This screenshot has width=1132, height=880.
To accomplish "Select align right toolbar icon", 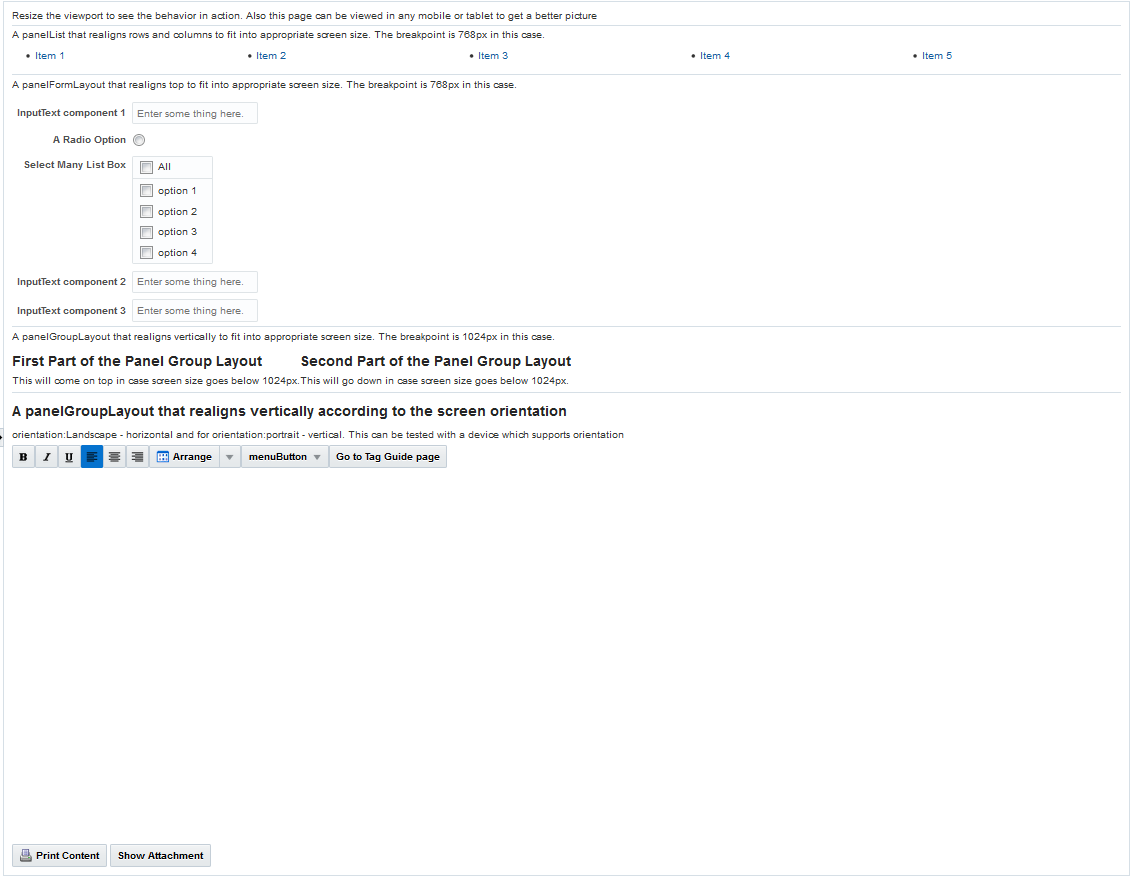I will [138, 457].
